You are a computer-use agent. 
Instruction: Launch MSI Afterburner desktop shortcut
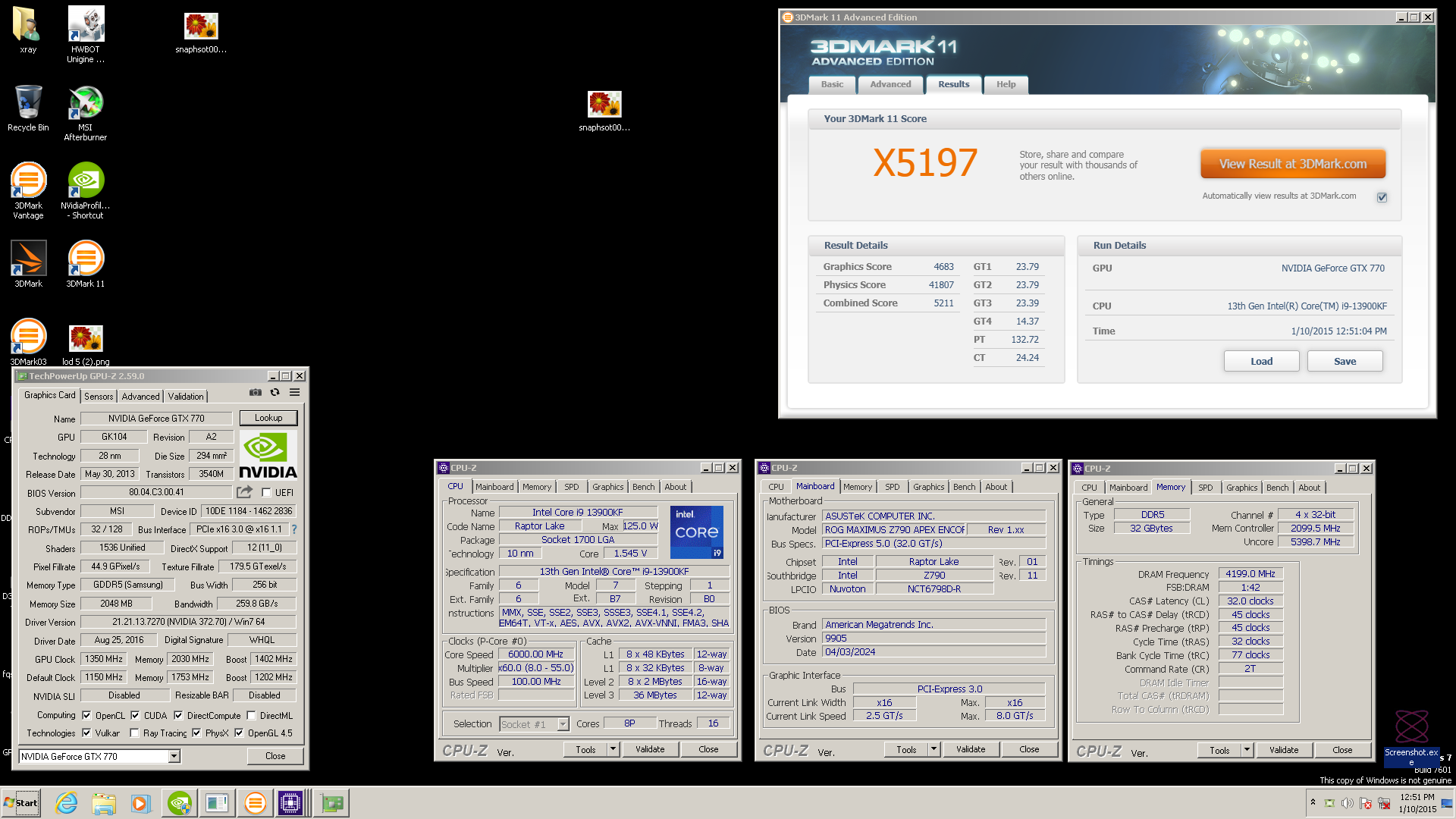(86, 113)
